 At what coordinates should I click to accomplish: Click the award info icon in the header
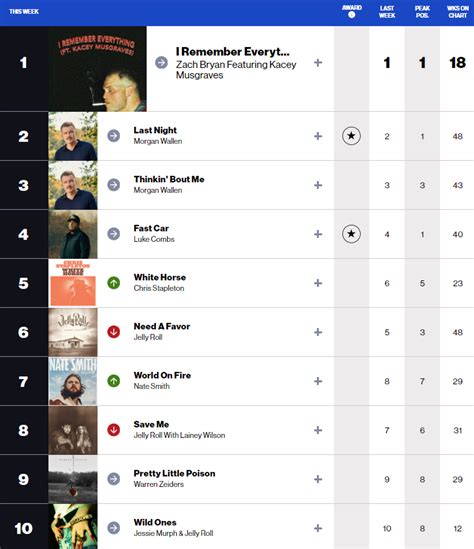coord(352,15)
